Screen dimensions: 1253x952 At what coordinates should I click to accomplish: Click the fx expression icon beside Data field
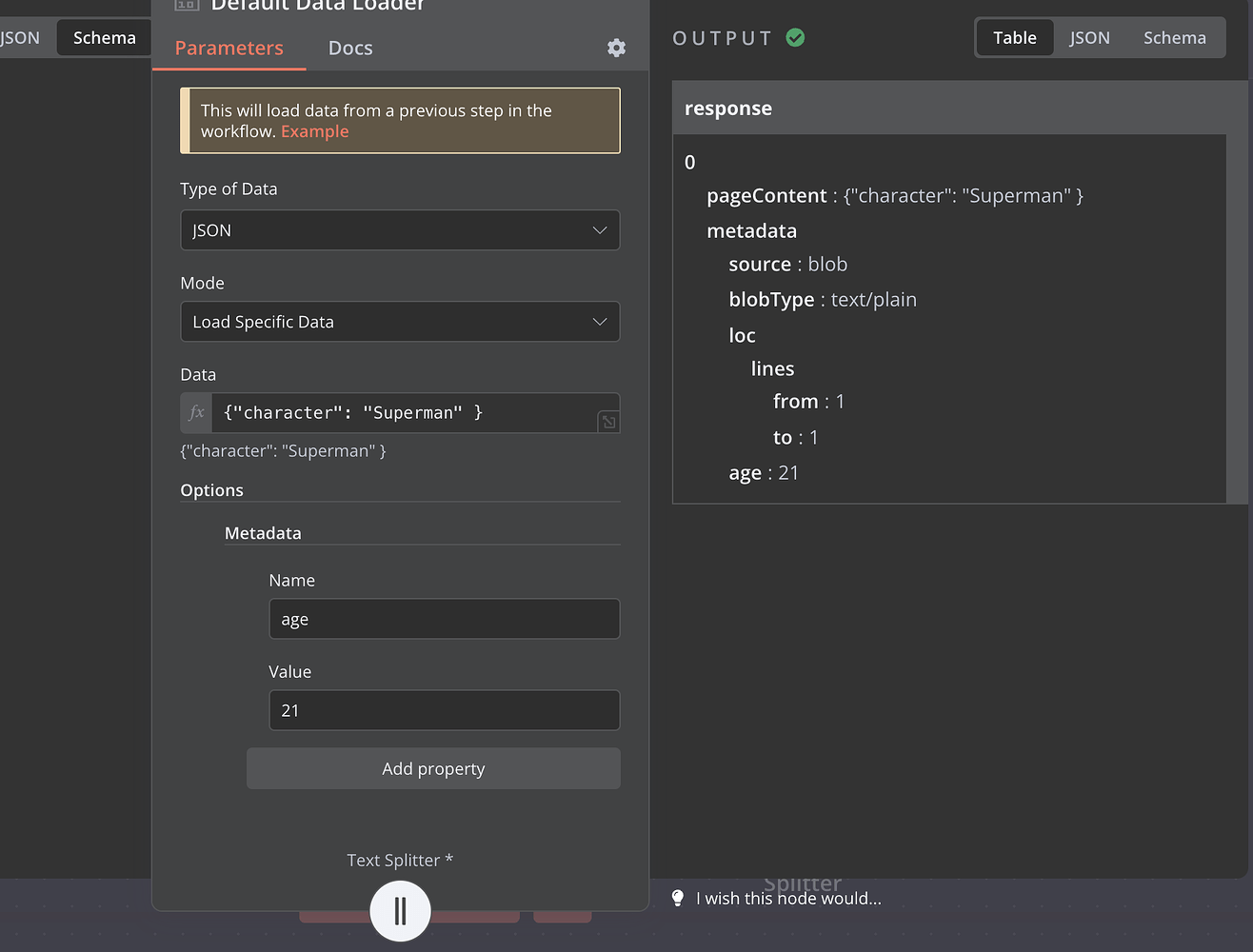195,412
